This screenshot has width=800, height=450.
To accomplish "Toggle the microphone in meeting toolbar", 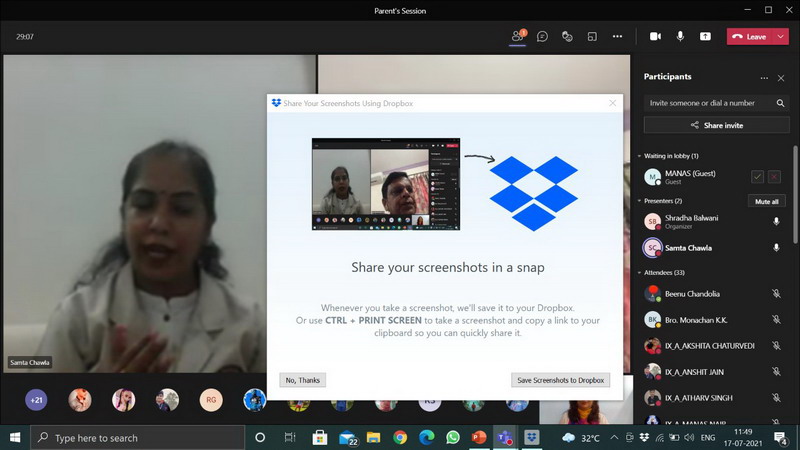I will point(680,36).
